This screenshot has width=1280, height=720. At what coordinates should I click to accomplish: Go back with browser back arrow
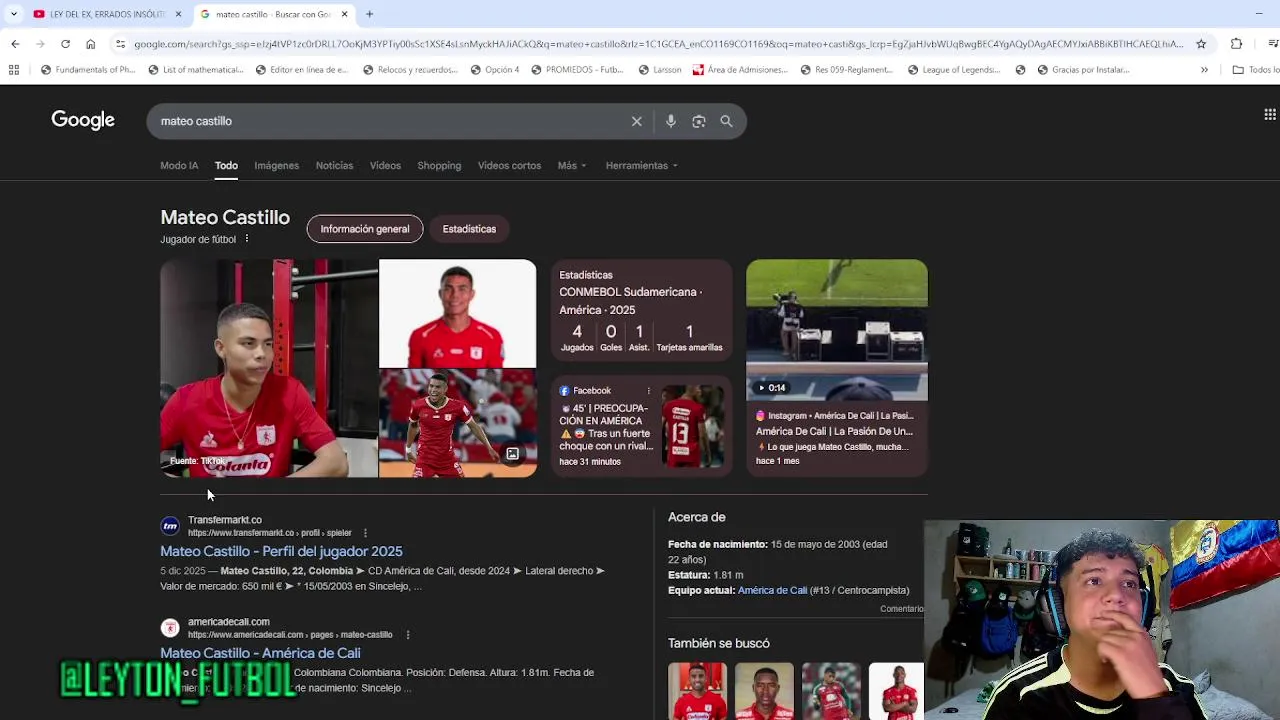[15, 44]
